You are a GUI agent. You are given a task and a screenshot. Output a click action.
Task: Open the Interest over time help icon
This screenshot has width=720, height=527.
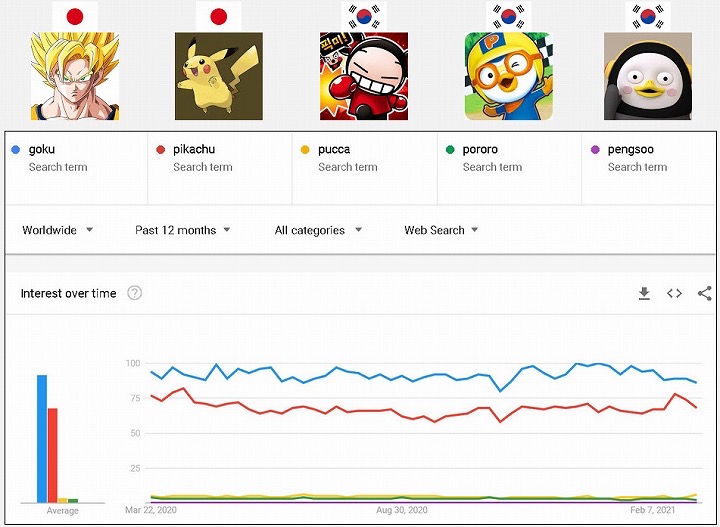pos(135,293)
